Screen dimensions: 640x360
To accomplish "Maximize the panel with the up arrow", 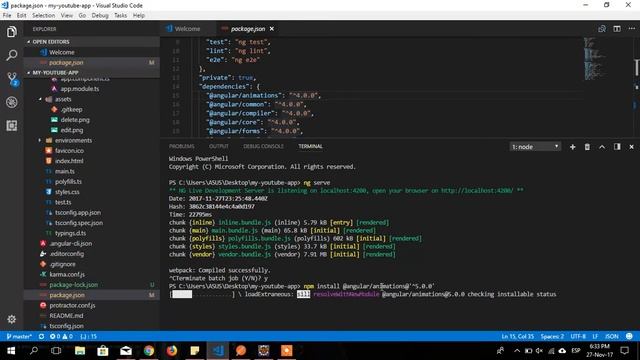I will 602,147.
